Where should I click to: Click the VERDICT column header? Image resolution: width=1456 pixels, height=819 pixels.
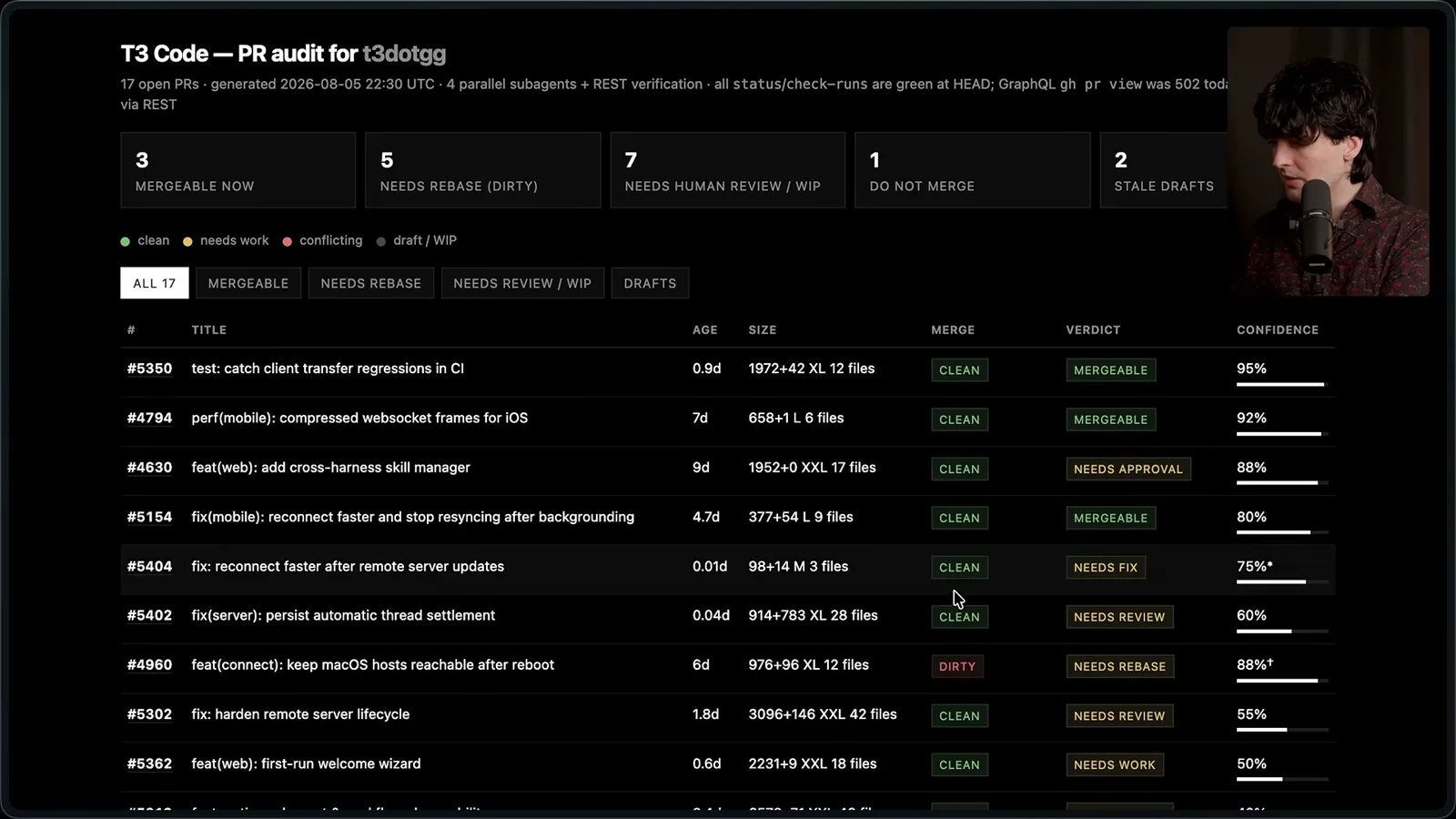(1093, 329)
